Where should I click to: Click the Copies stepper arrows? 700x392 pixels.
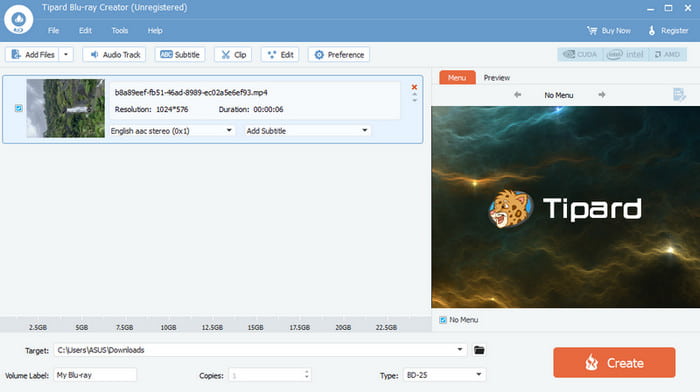pyautogui.click(x=306, y=375)
